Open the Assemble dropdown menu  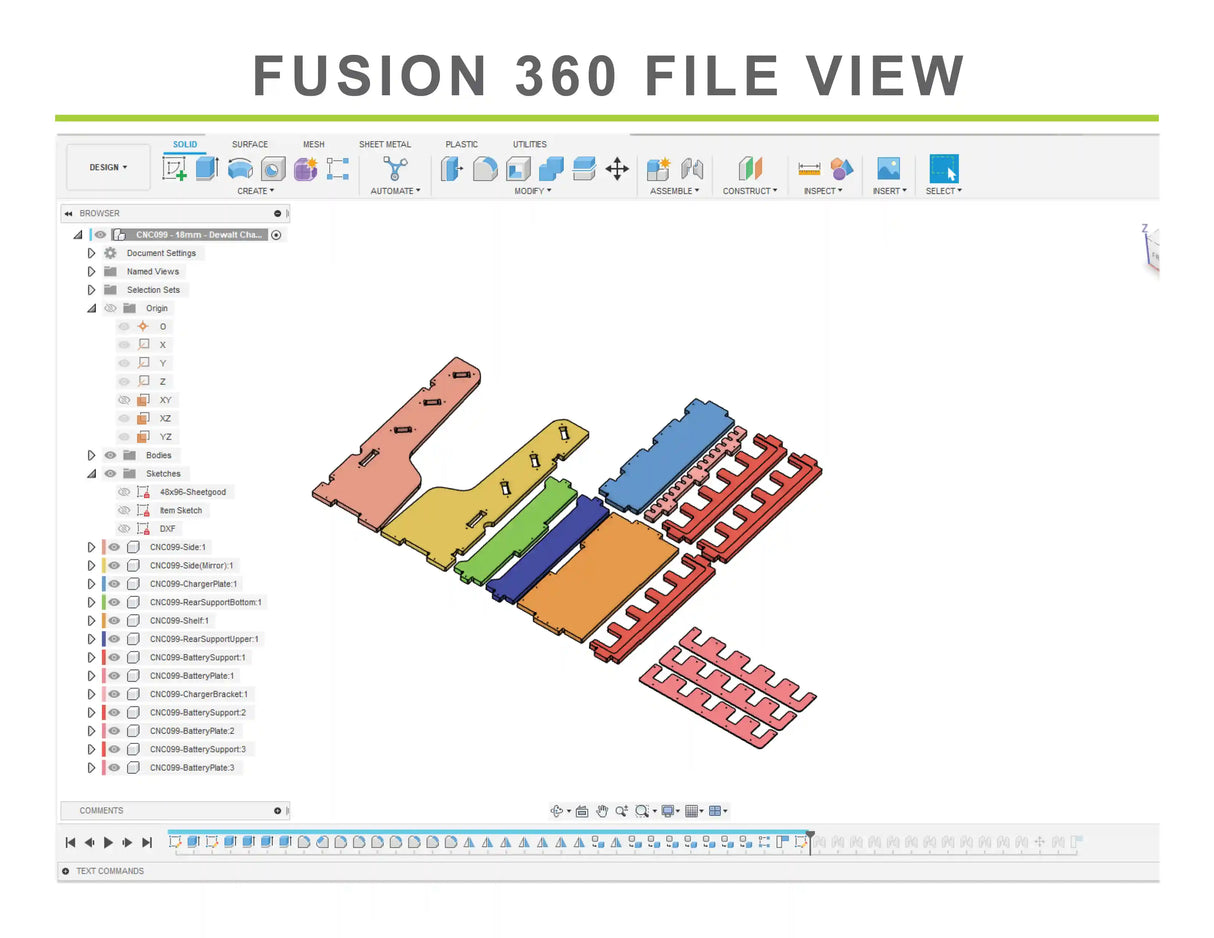coord(675,191)
